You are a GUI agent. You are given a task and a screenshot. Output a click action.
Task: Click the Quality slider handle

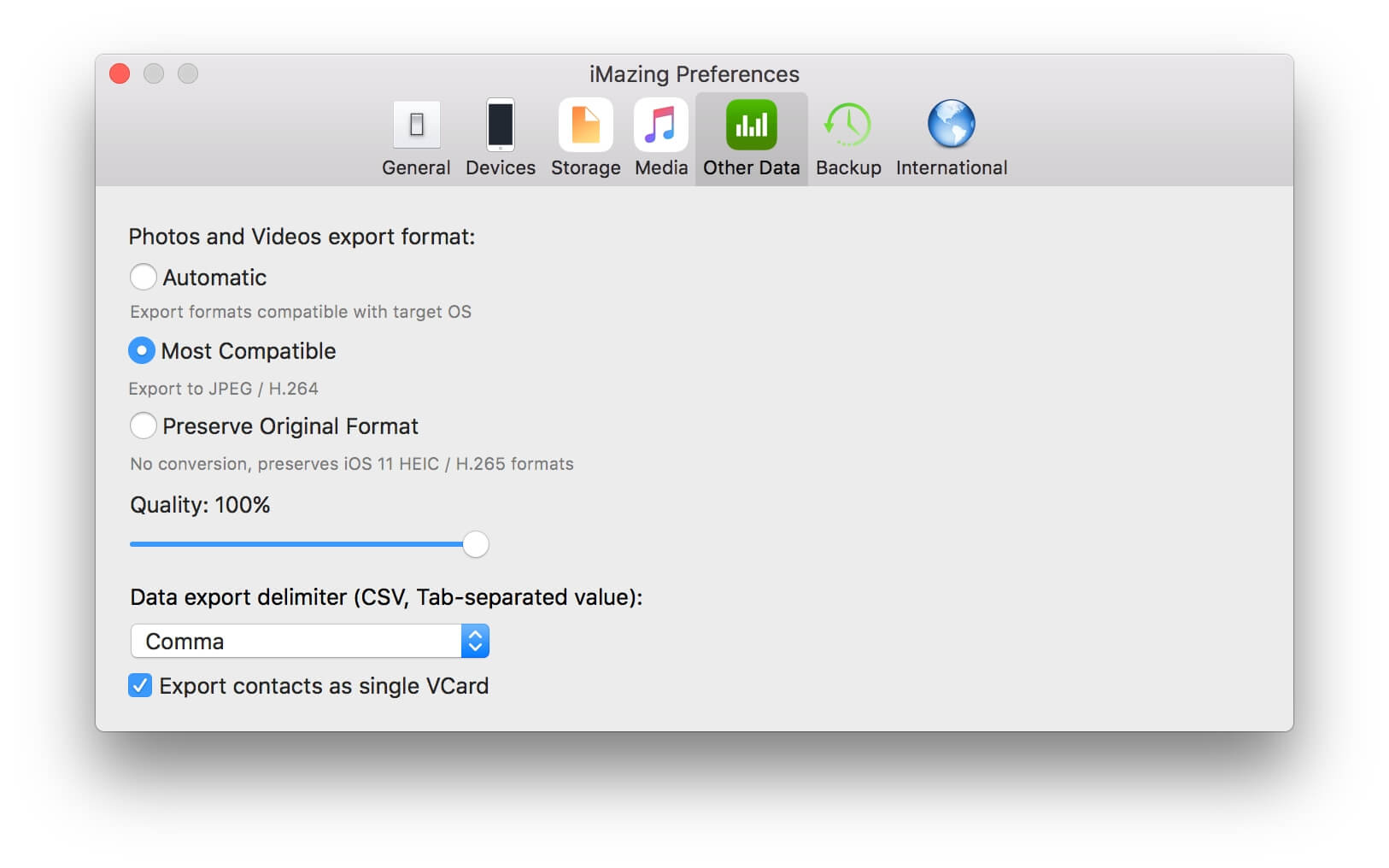click(x=476, y=544)
